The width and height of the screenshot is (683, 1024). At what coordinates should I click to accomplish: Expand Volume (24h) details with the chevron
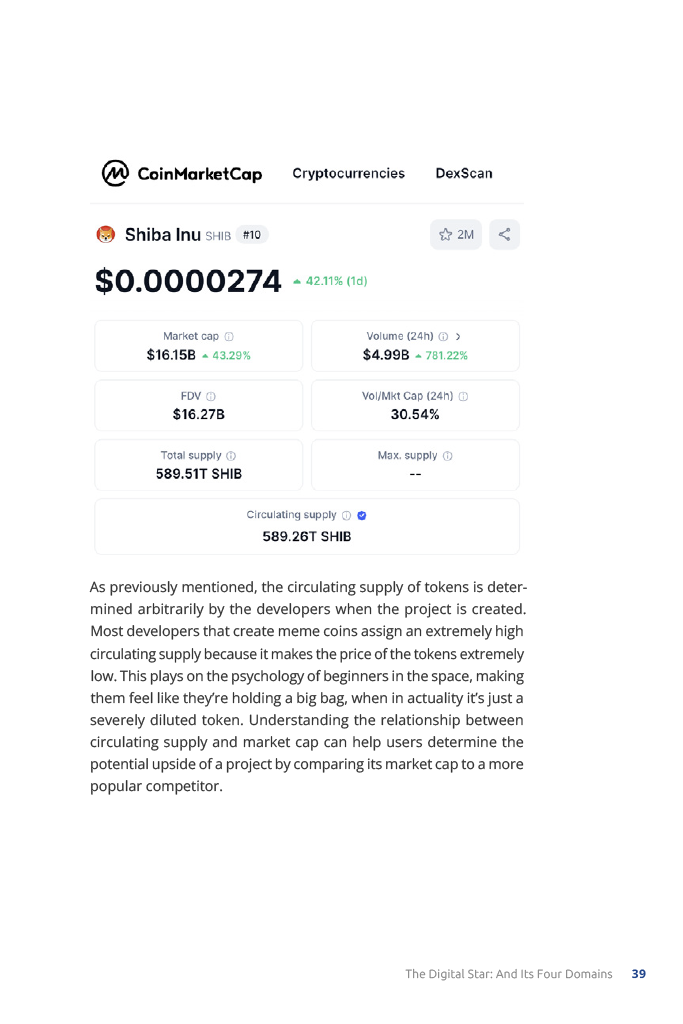tap(458, 337)
